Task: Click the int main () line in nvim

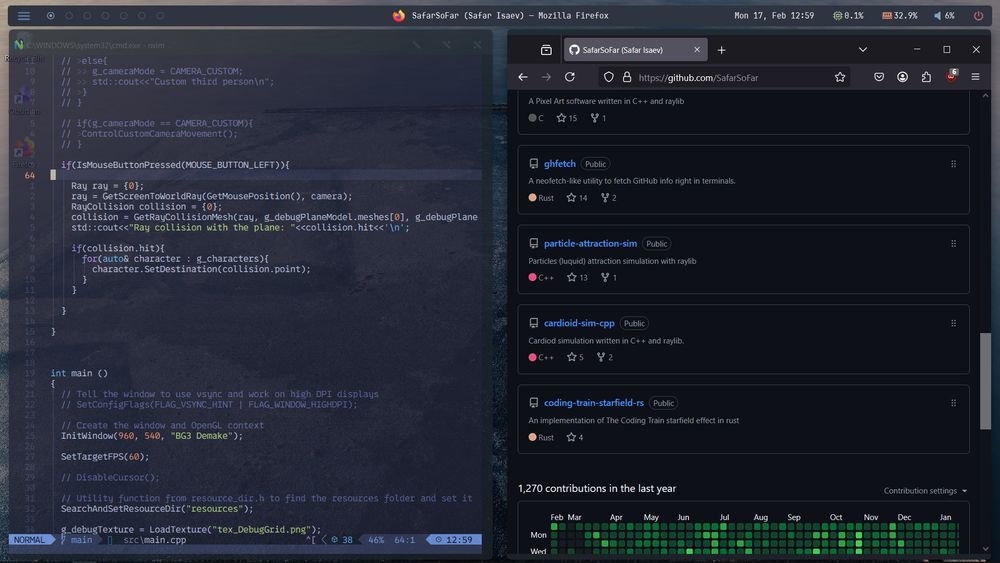Action: [79, 373]
